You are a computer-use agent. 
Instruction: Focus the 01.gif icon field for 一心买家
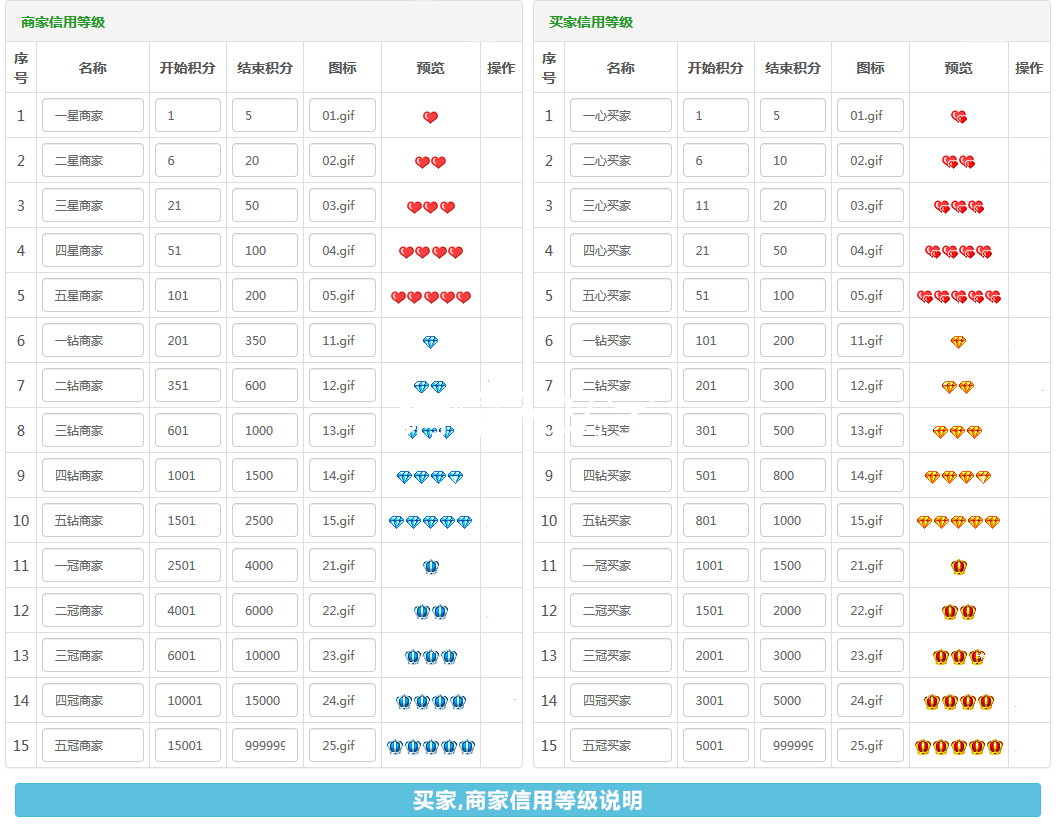869,115
